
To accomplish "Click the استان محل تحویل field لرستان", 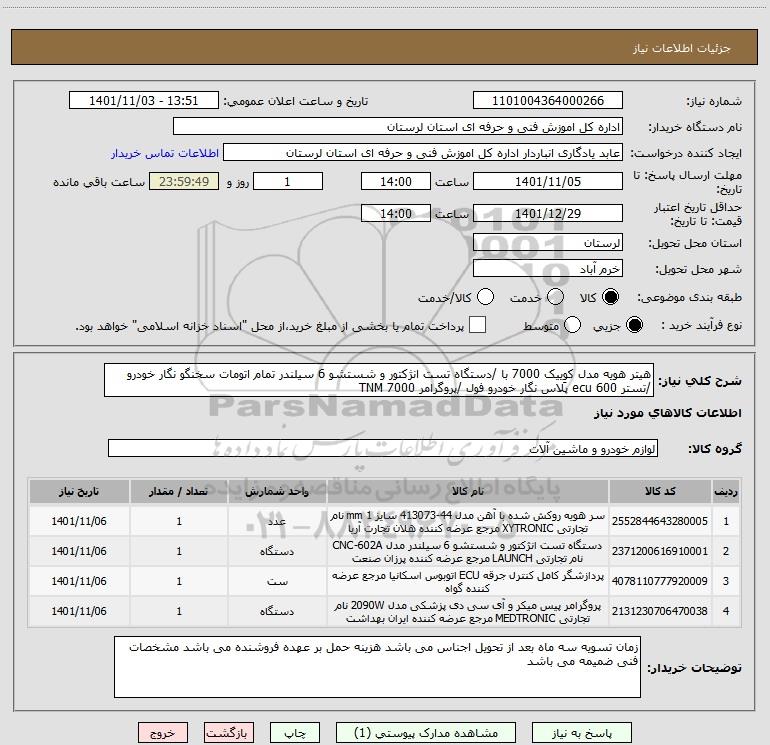I will pos(548,243).
